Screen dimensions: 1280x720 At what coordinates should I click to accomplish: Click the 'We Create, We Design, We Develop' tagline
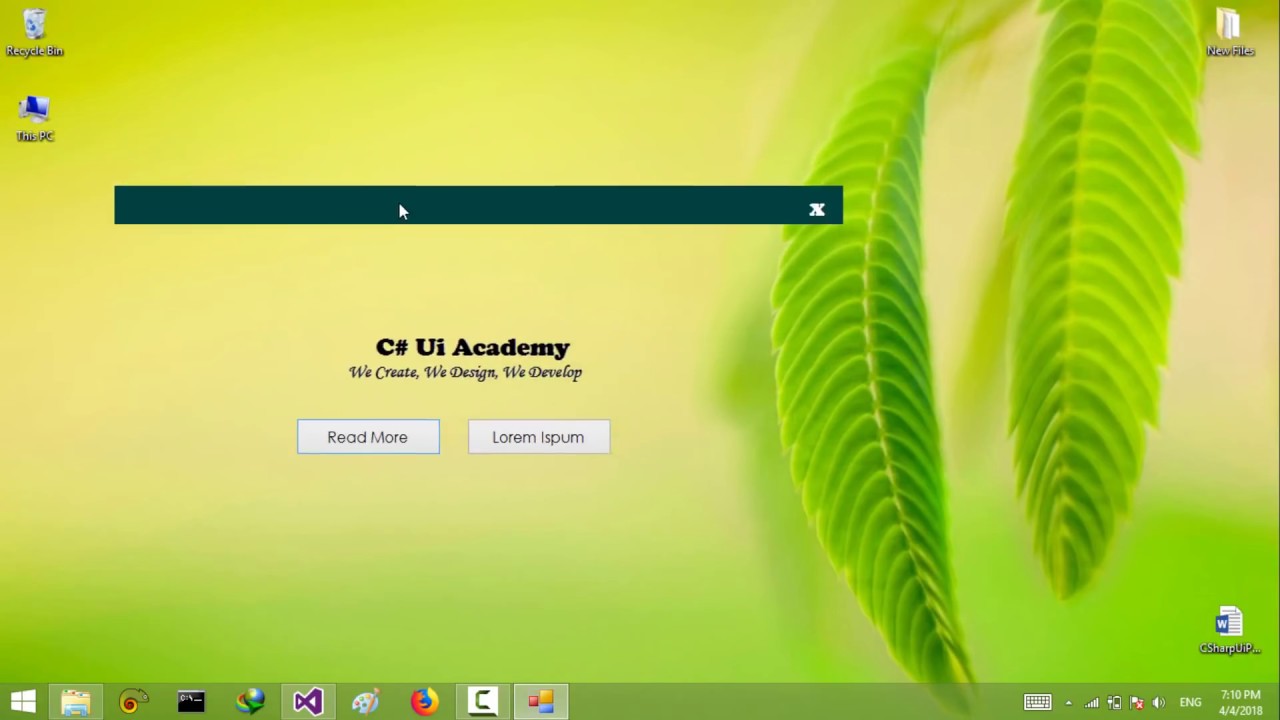[x=465, y=372]
